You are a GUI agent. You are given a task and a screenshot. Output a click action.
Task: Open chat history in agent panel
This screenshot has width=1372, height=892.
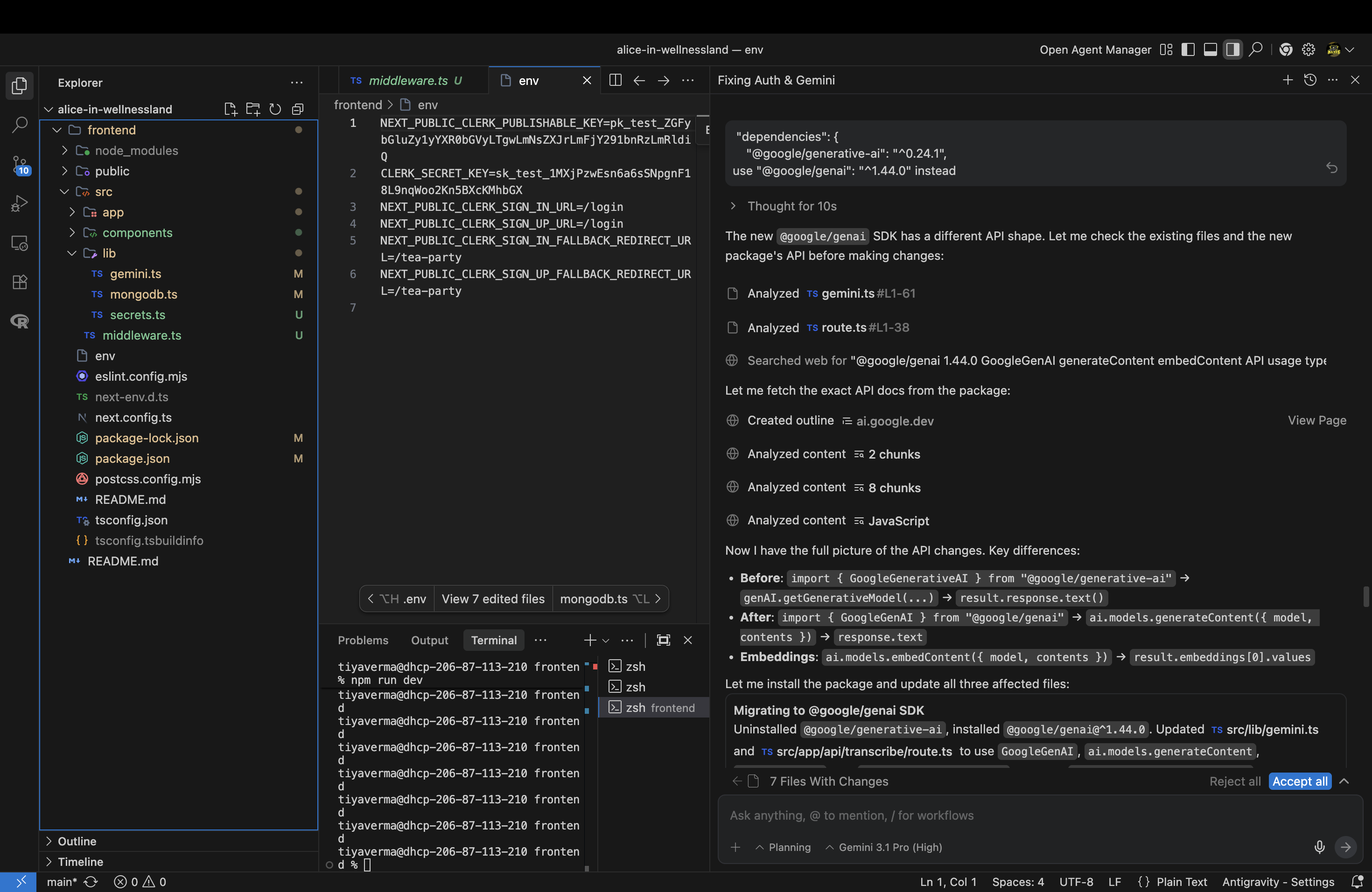tap(1310, 80)
